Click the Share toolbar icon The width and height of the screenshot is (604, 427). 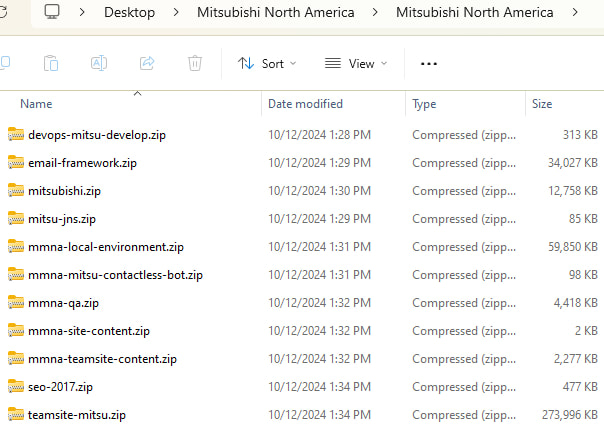point(147,63)
